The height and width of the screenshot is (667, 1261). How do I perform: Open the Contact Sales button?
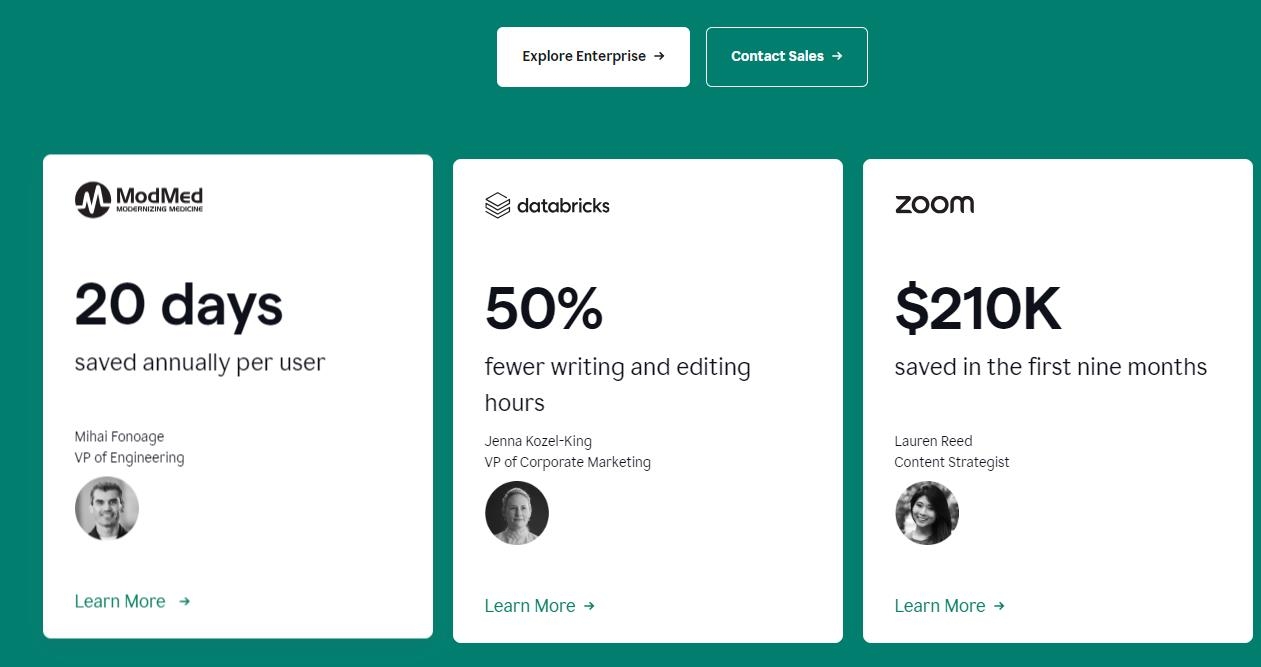787,57
